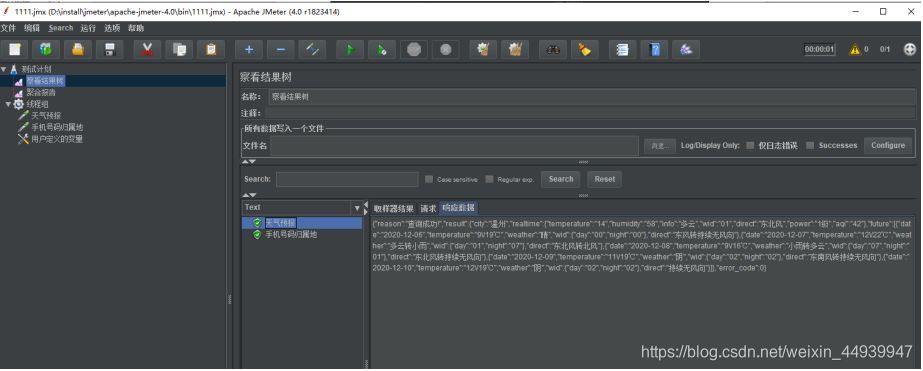Select 天气预报 result in results list

(280, 223)
